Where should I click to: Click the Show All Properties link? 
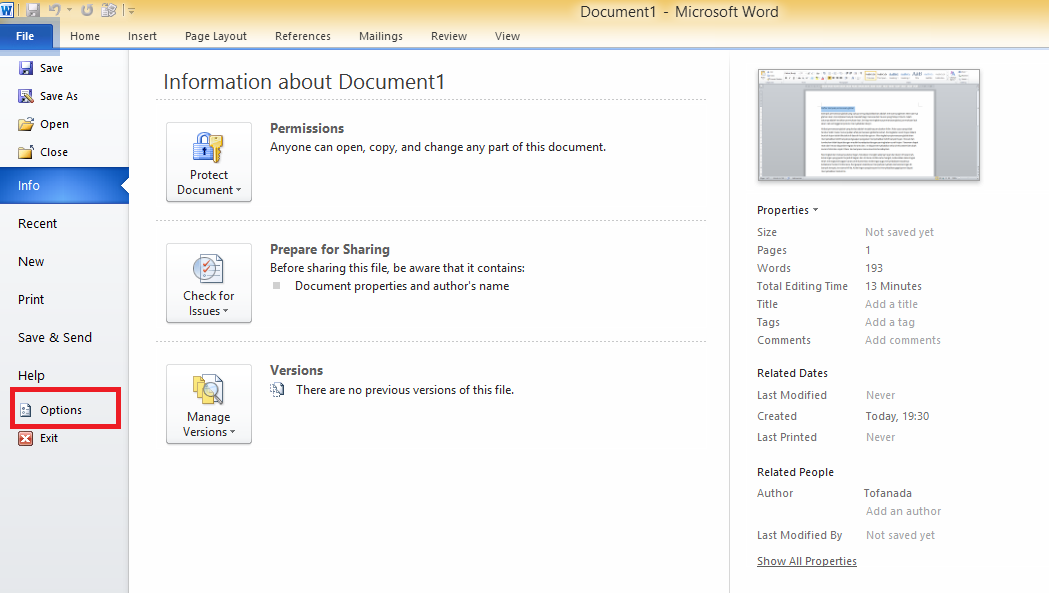[x=807, y=562]
